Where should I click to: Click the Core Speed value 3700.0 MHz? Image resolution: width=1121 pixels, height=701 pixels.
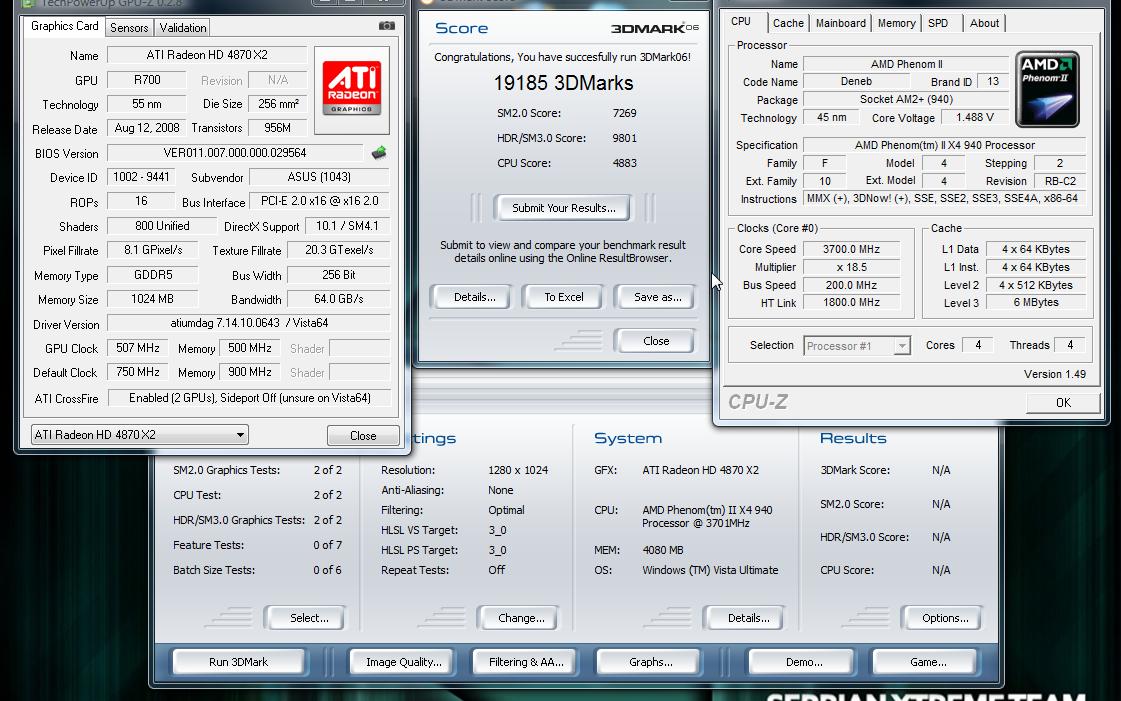click(851, 249)
